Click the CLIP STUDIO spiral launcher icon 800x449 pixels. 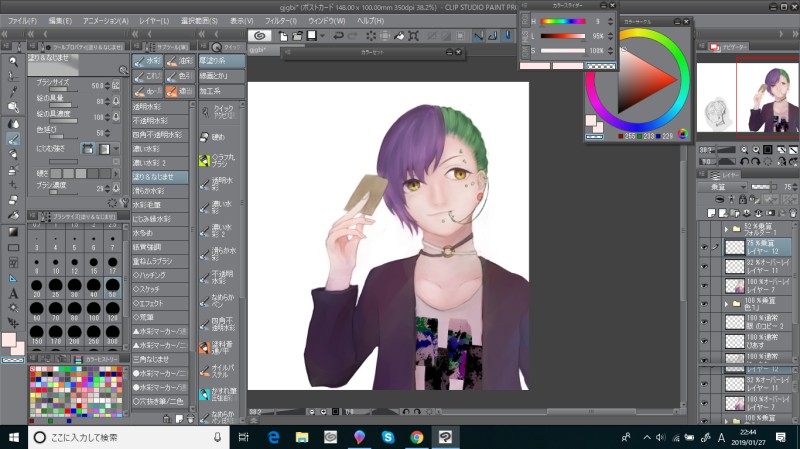[x=259, y=36]
